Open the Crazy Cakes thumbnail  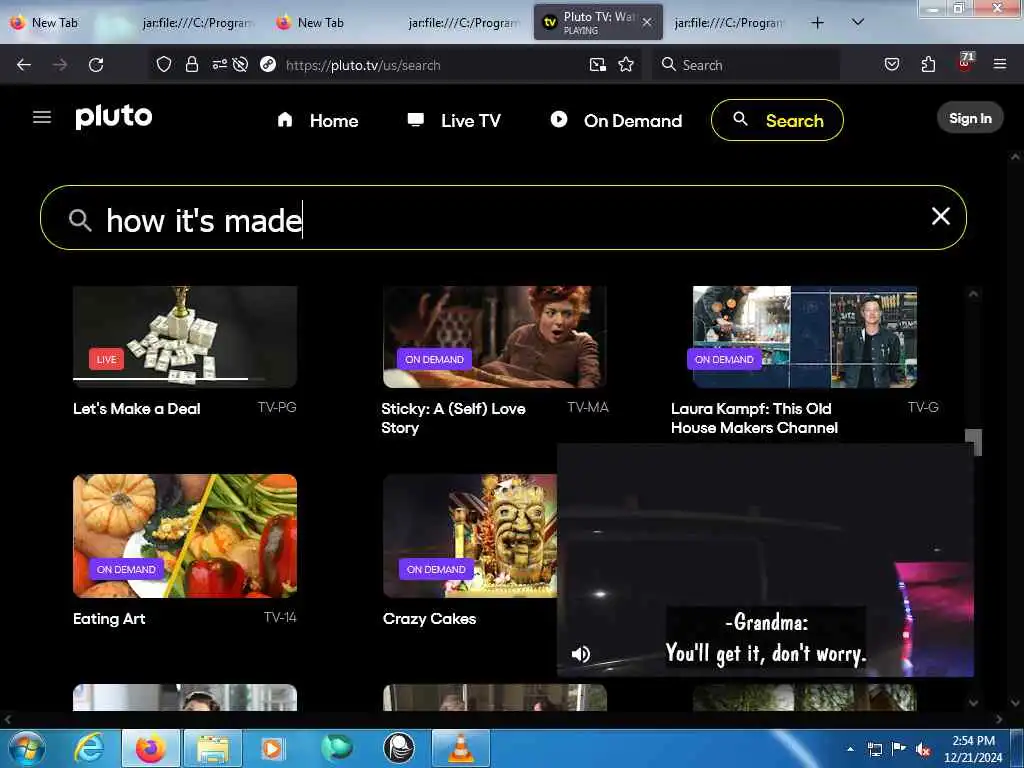[x=470, y=536]
